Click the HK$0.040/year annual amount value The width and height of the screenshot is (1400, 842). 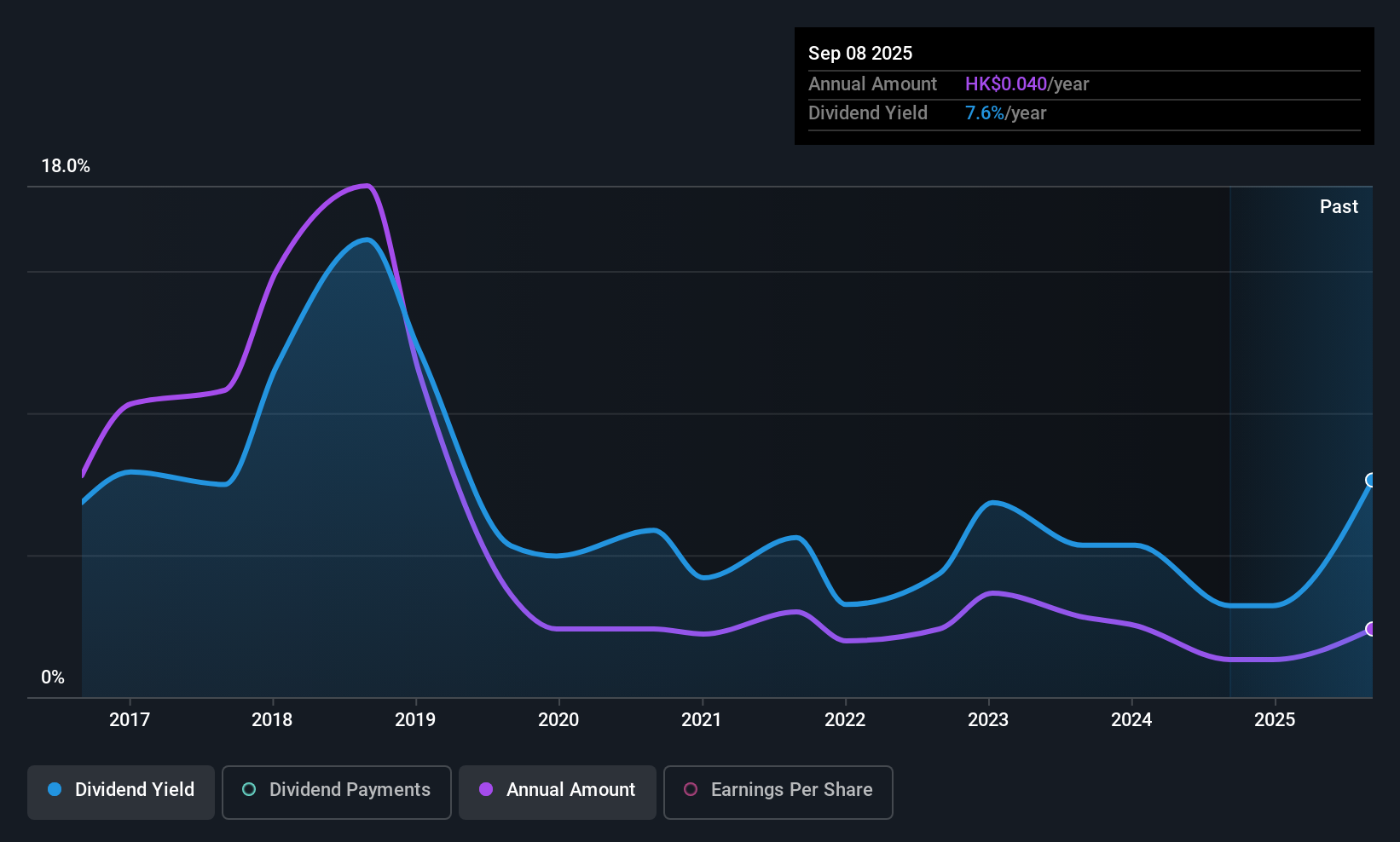(x=1027, y=84)
